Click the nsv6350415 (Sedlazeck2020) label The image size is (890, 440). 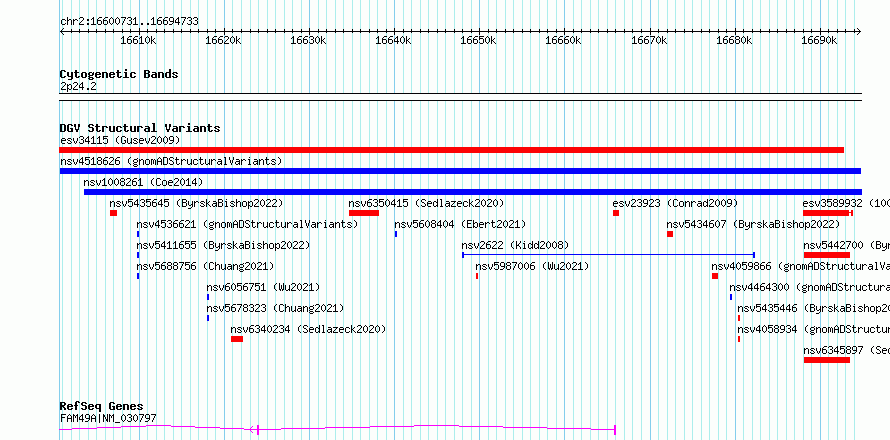[x=426, y=203]
